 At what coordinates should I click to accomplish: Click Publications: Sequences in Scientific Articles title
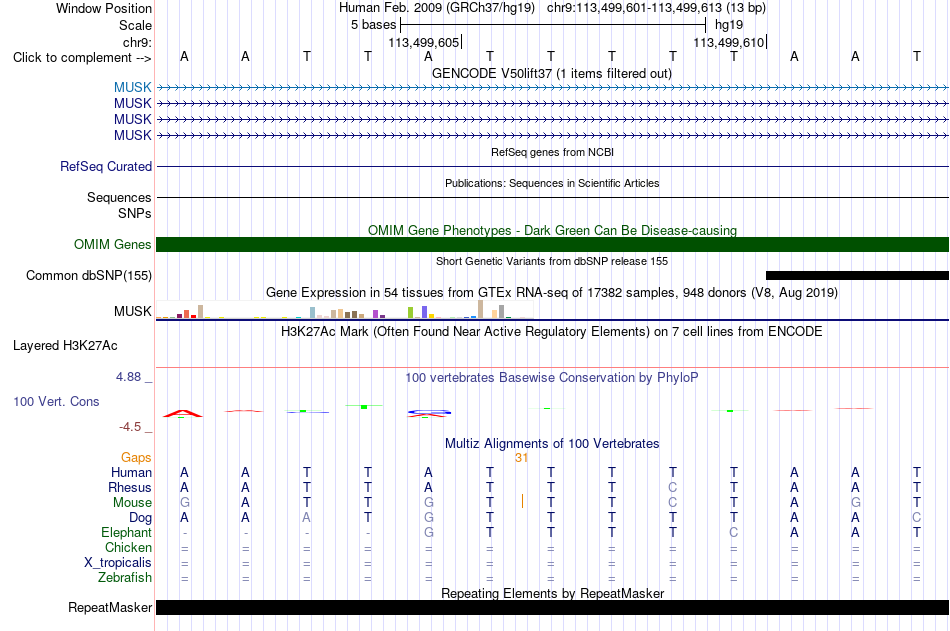coord(552,183)
